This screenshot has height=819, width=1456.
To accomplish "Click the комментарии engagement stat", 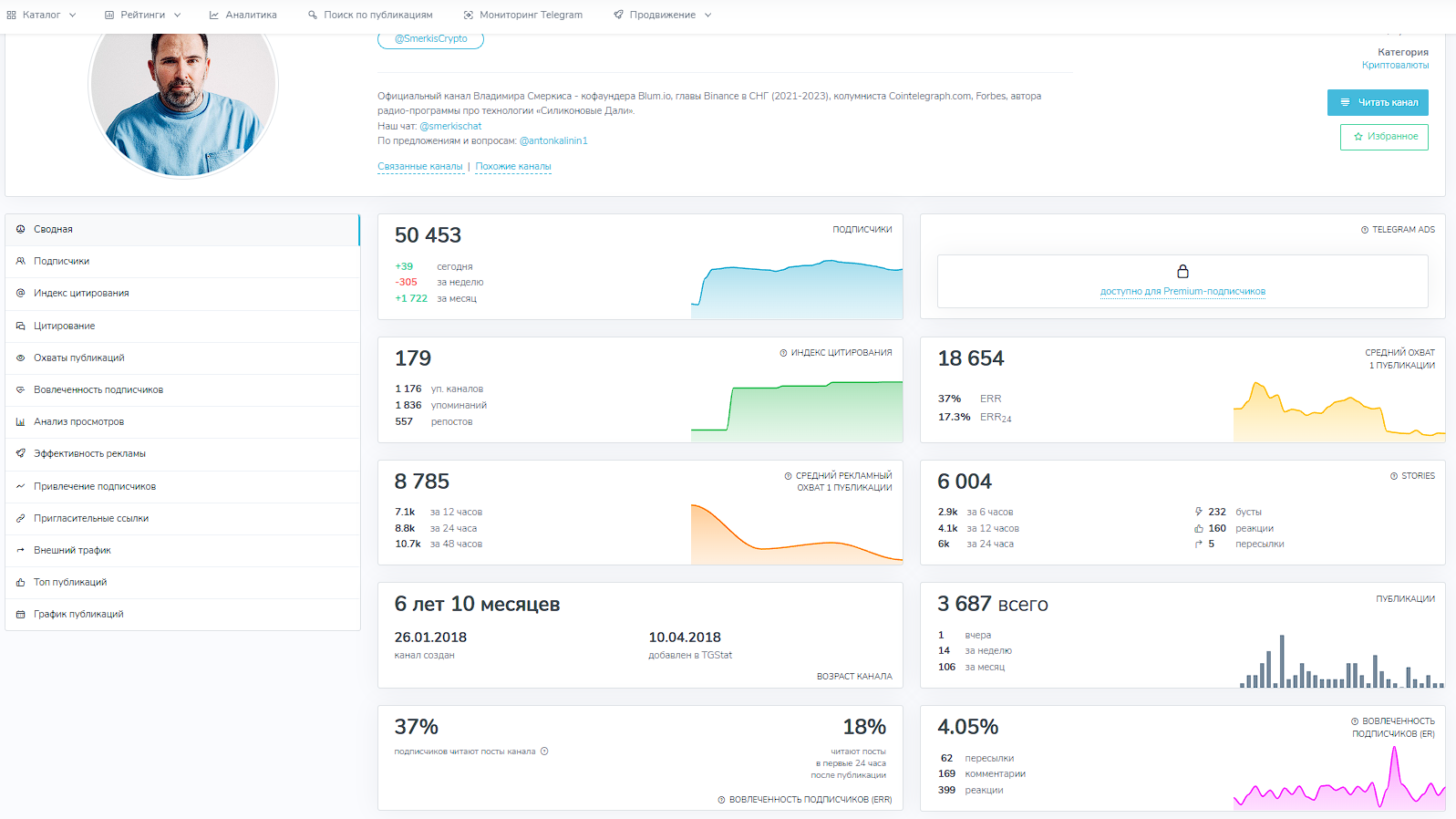I will click(x=982, y=773).
